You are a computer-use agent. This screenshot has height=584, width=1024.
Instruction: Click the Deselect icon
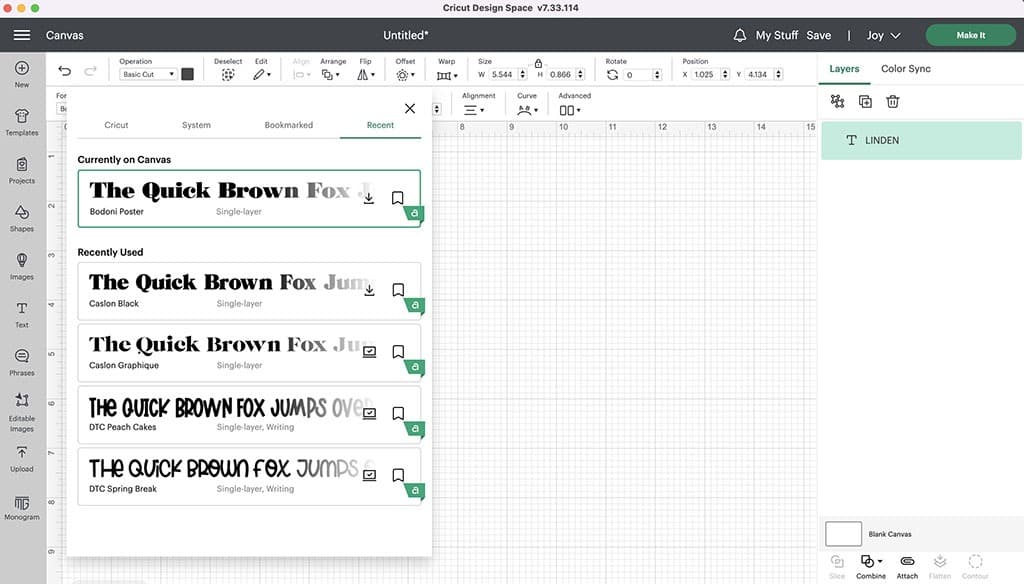pyautogui.click(x=227, y=74)
